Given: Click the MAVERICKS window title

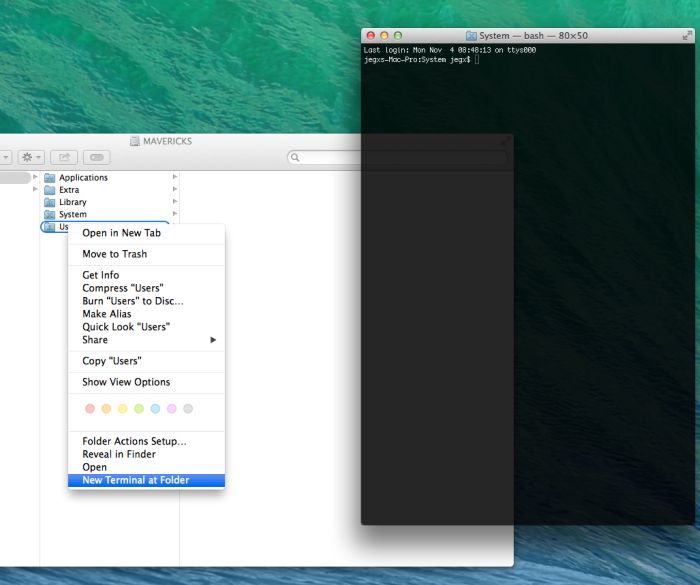Looking at the screenshot, I should tap(167, 142).
